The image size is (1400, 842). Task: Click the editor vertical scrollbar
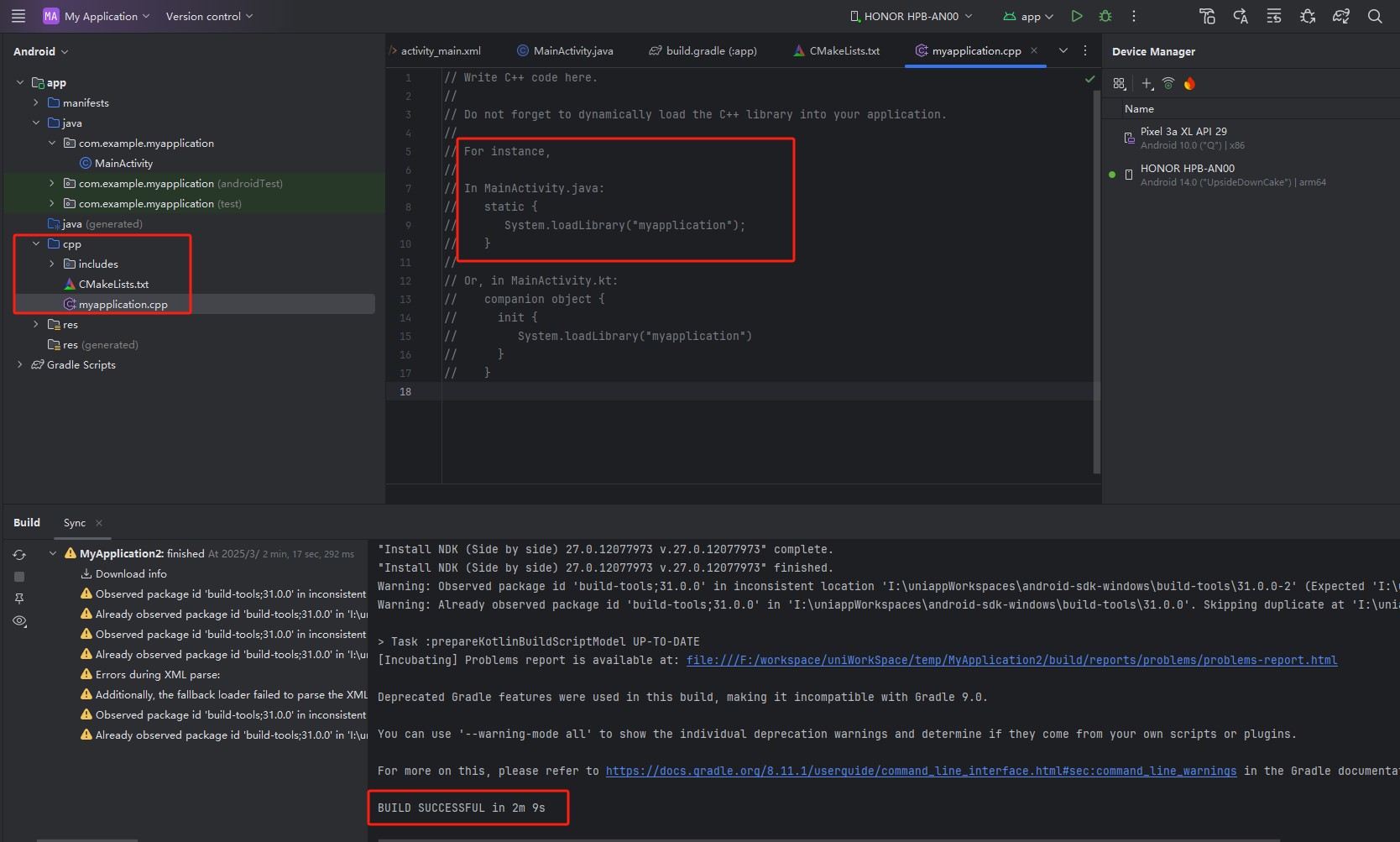coord(1096,277)
